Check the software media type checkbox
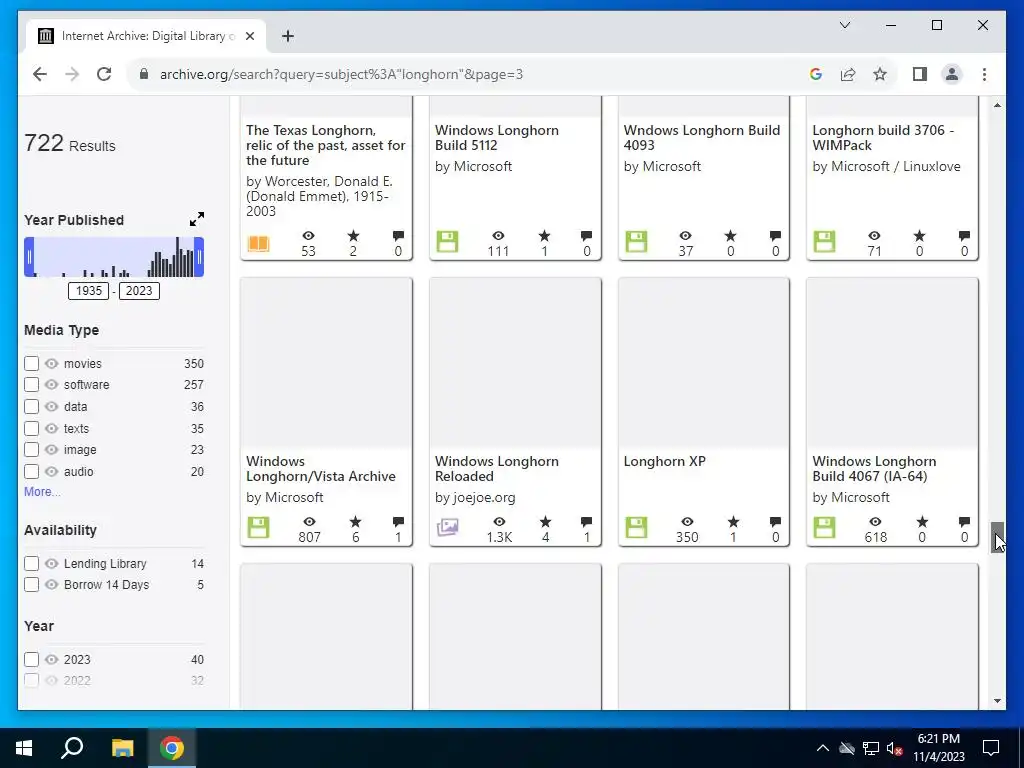The image size is (1024, 768). 31,384
